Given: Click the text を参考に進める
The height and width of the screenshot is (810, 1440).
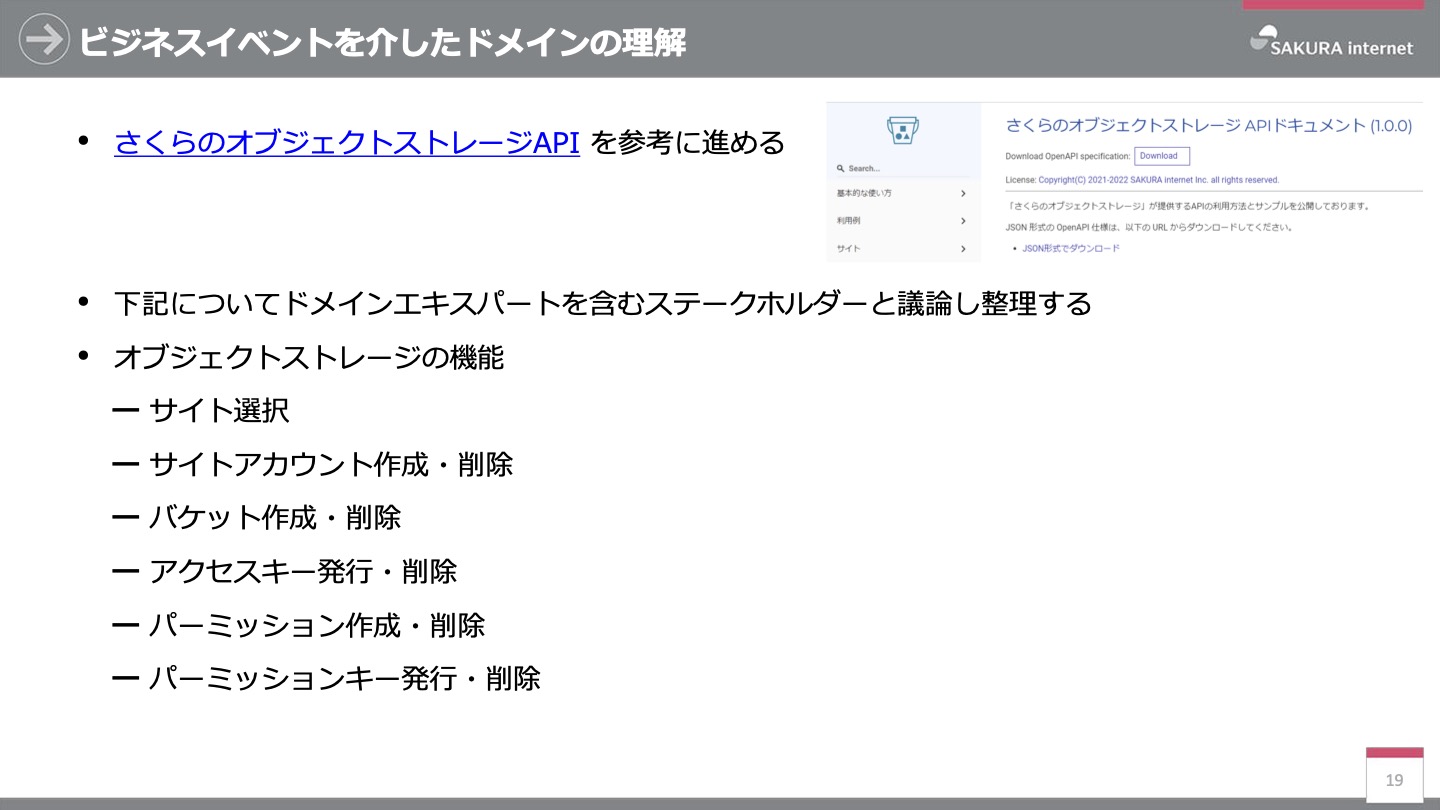Looking at the screenshot, I should pos(688,143).
